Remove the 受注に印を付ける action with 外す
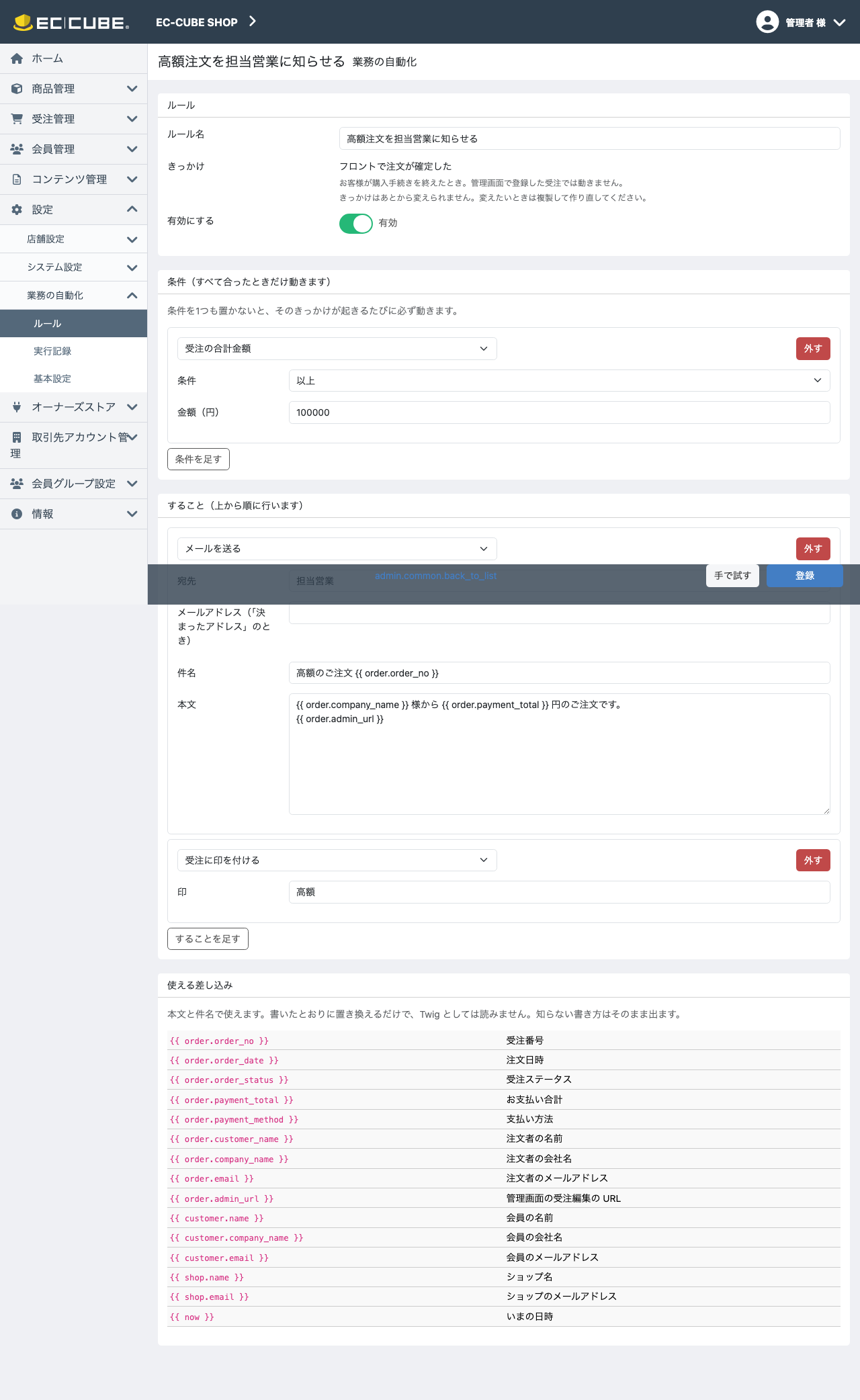 click(813, 861)
